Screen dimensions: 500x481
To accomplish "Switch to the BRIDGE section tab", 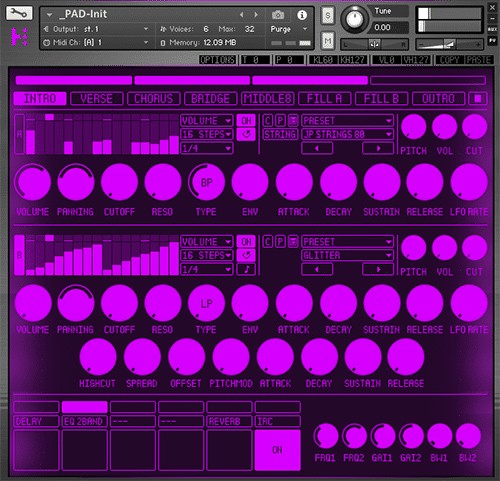I will pos(210,99).
